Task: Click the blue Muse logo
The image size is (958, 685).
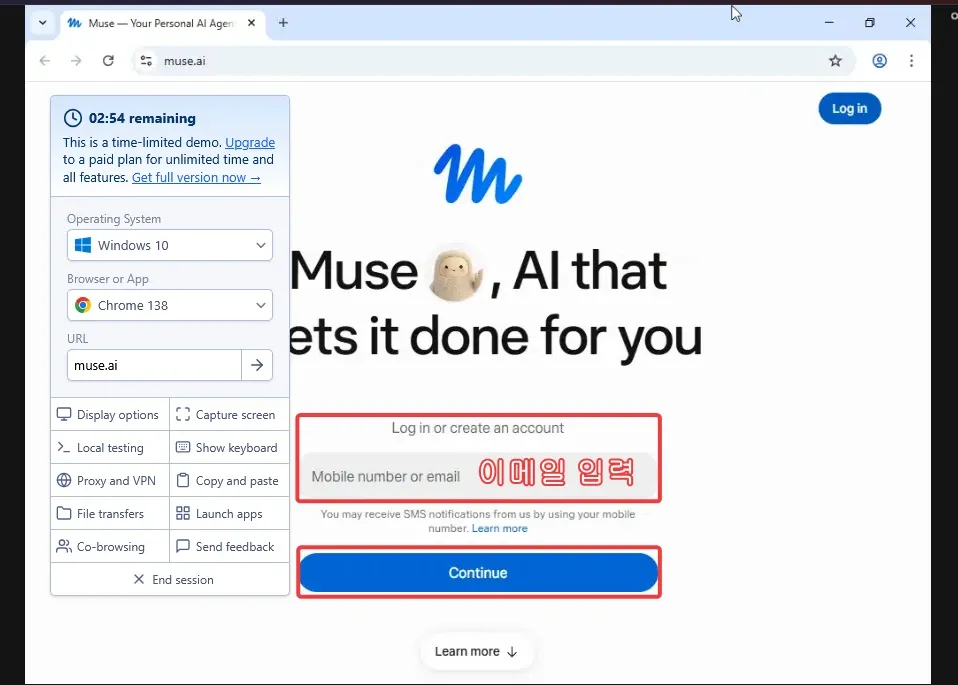Action: click(x=478, y=174)
